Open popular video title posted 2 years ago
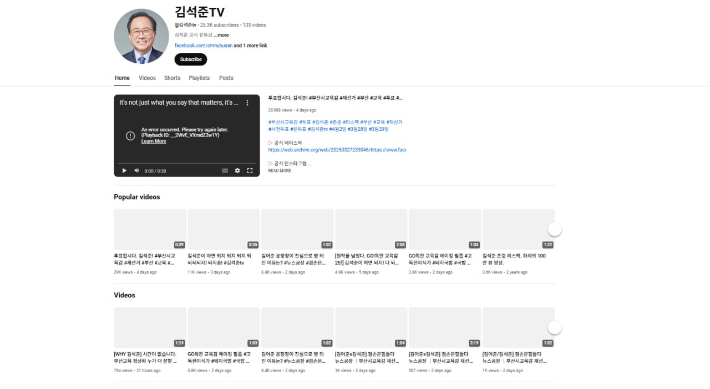The height and width of the screenshot is (389, 710). click(x=514, y=259)
